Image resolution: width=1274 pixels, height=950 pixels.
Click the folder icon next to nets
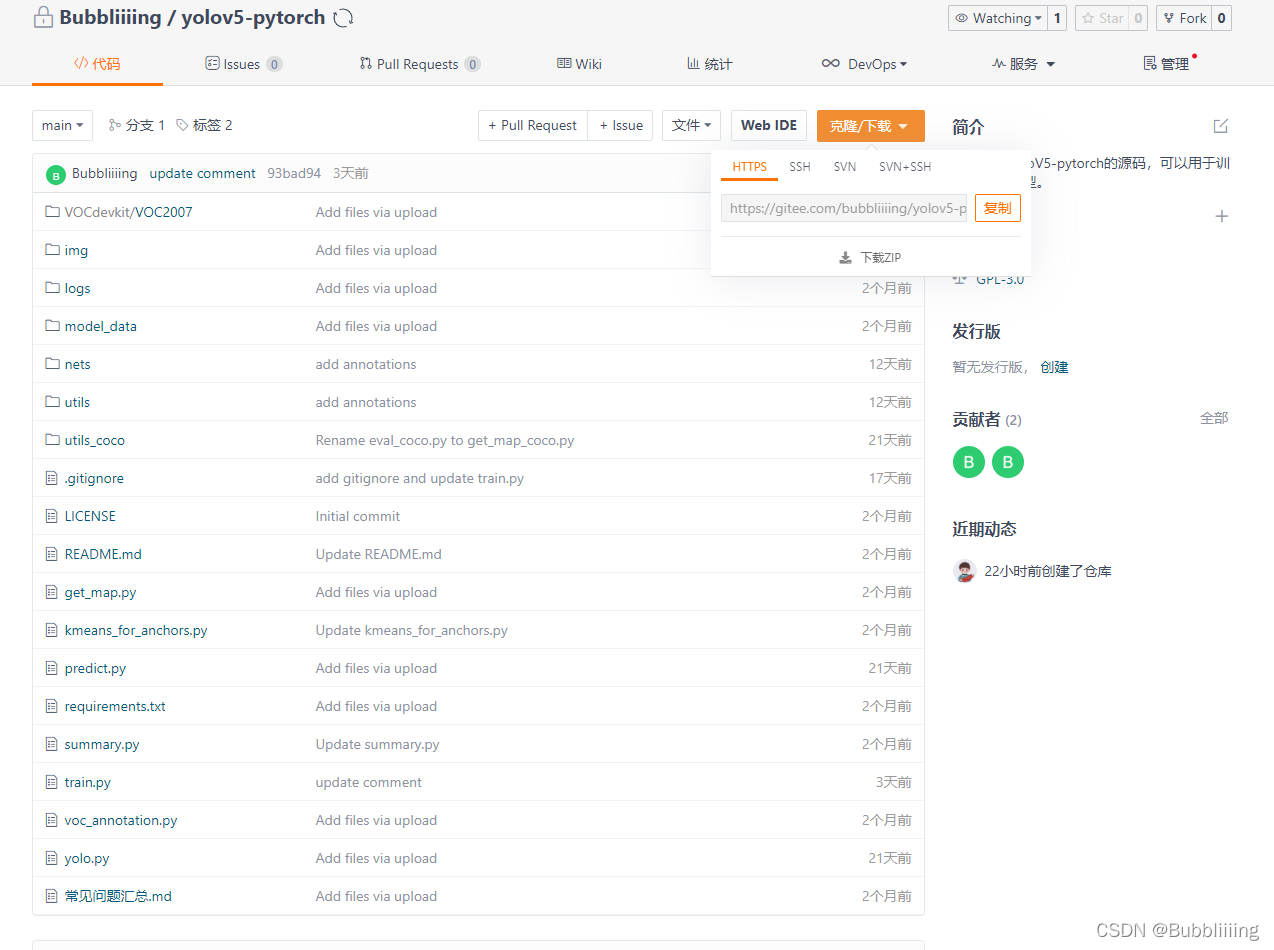52,364
